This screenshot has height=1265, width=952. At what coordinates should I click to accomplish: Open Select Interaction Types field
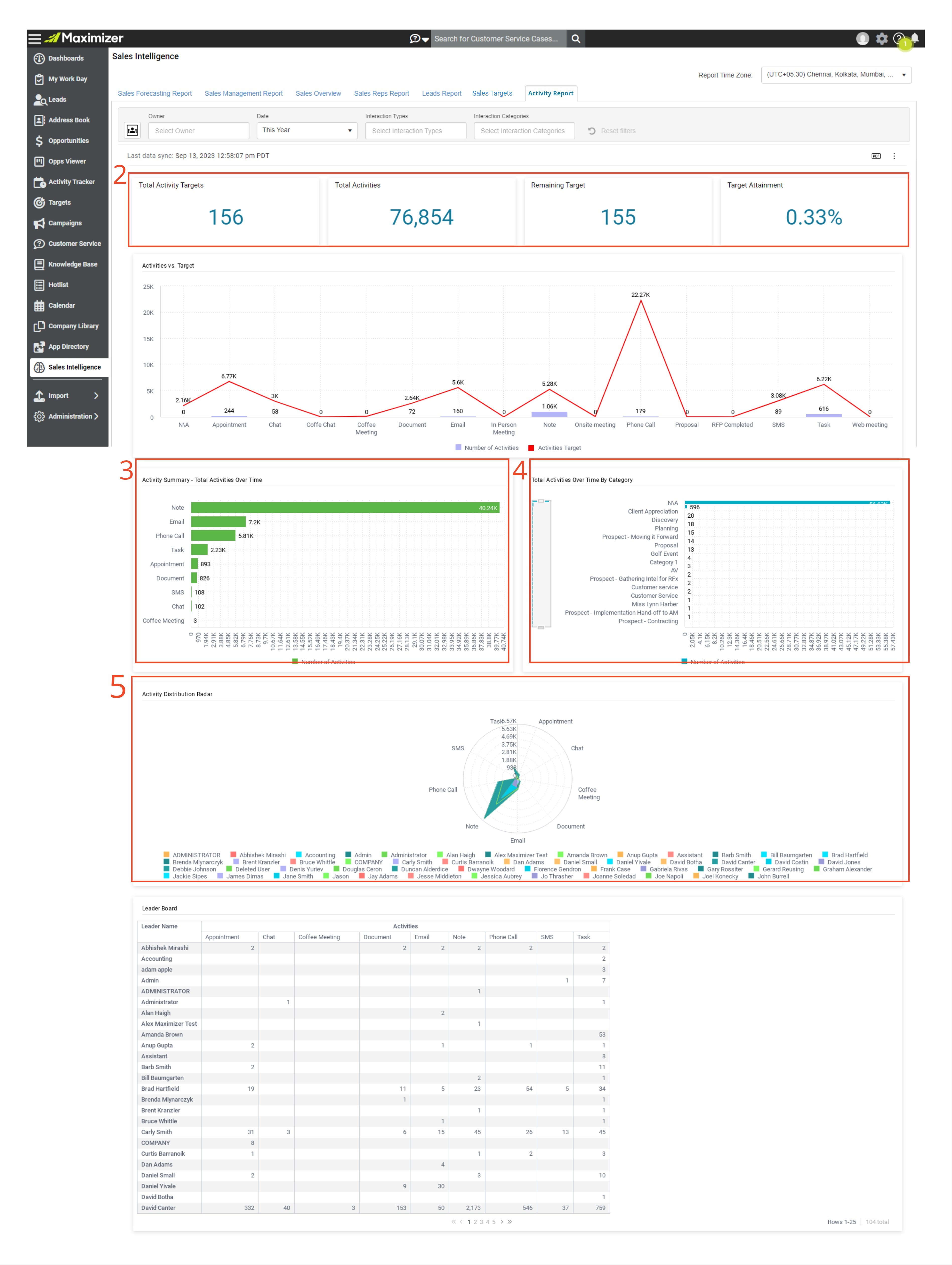pos(415,131)
